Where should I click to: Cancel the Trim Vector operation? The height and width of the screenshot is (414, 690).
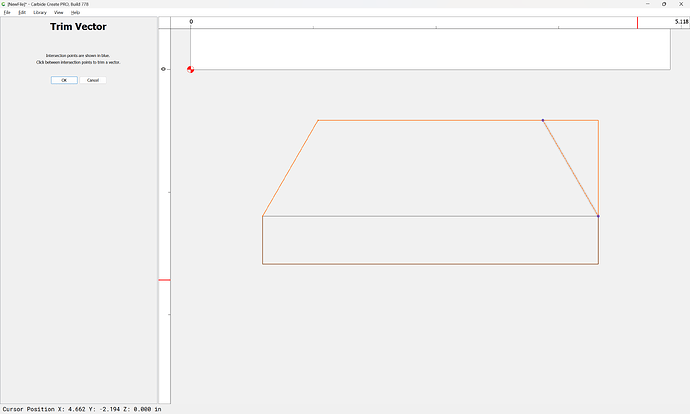coord(93,80)
